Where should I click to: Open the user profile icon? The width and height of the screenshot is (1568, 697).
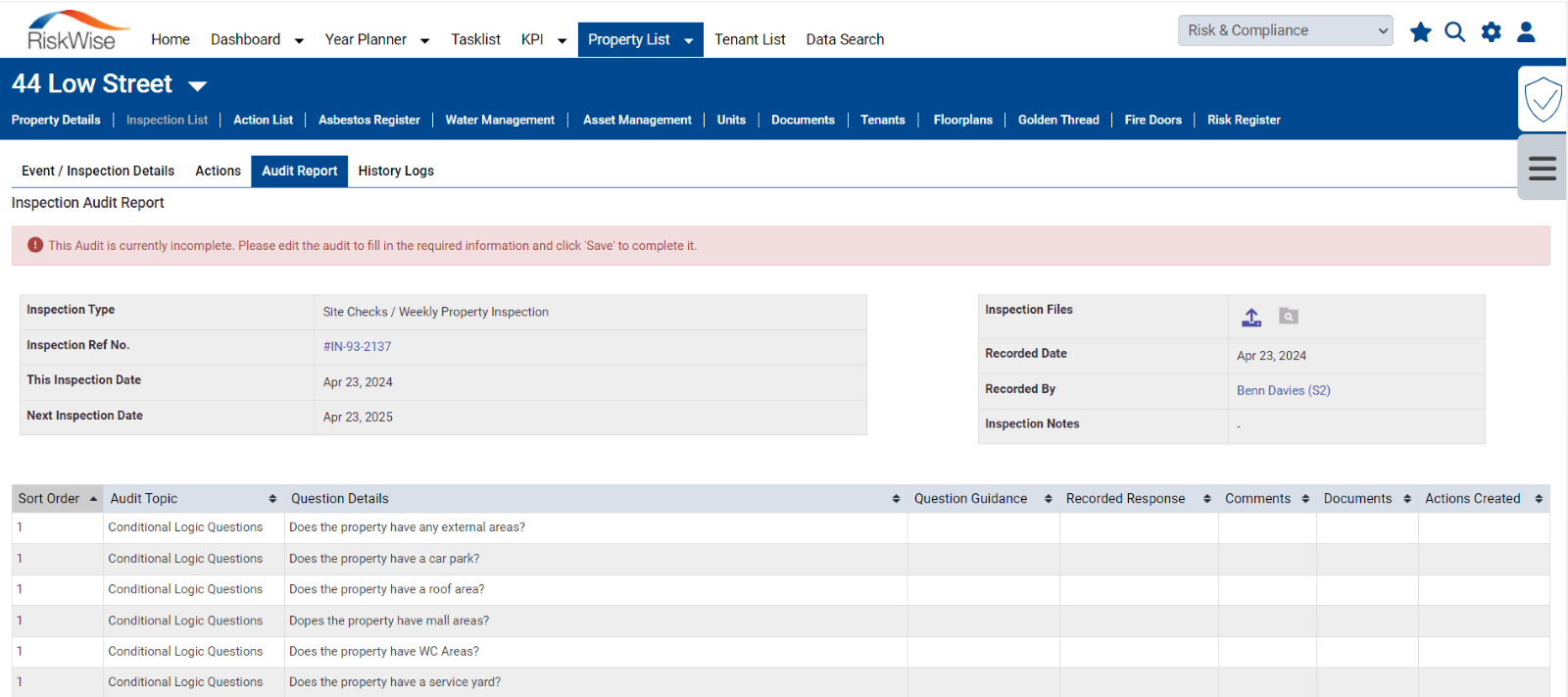coord(1526,32)
